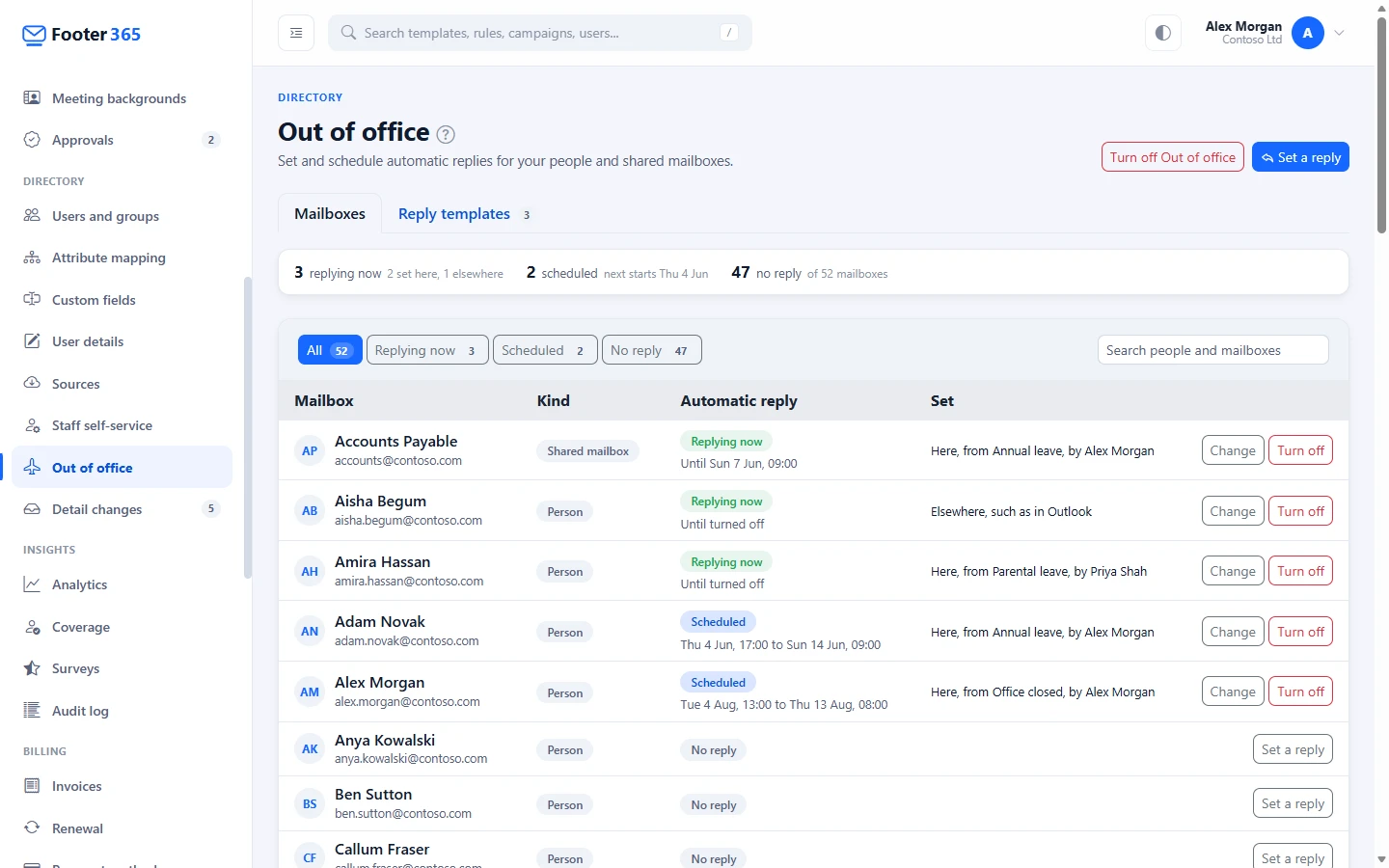Image resolution: width=1389 pixels, height=868 pixels.
Task: Click Turn off Out of office button
Action: tap(1173, 157)
